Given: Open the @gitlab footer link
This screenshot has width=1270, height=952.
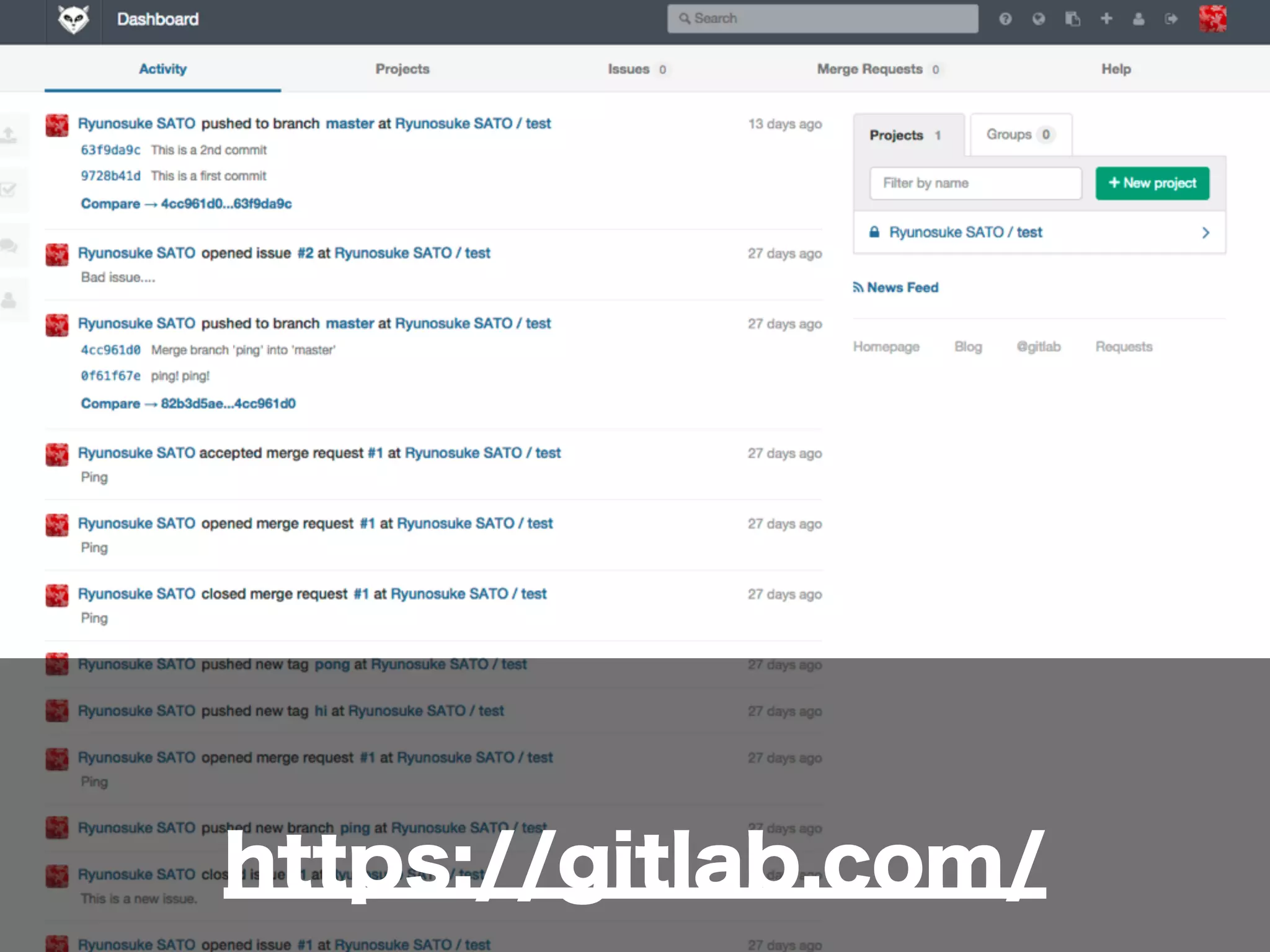Looking at the screenshot, I should (x=1039, y=346).
